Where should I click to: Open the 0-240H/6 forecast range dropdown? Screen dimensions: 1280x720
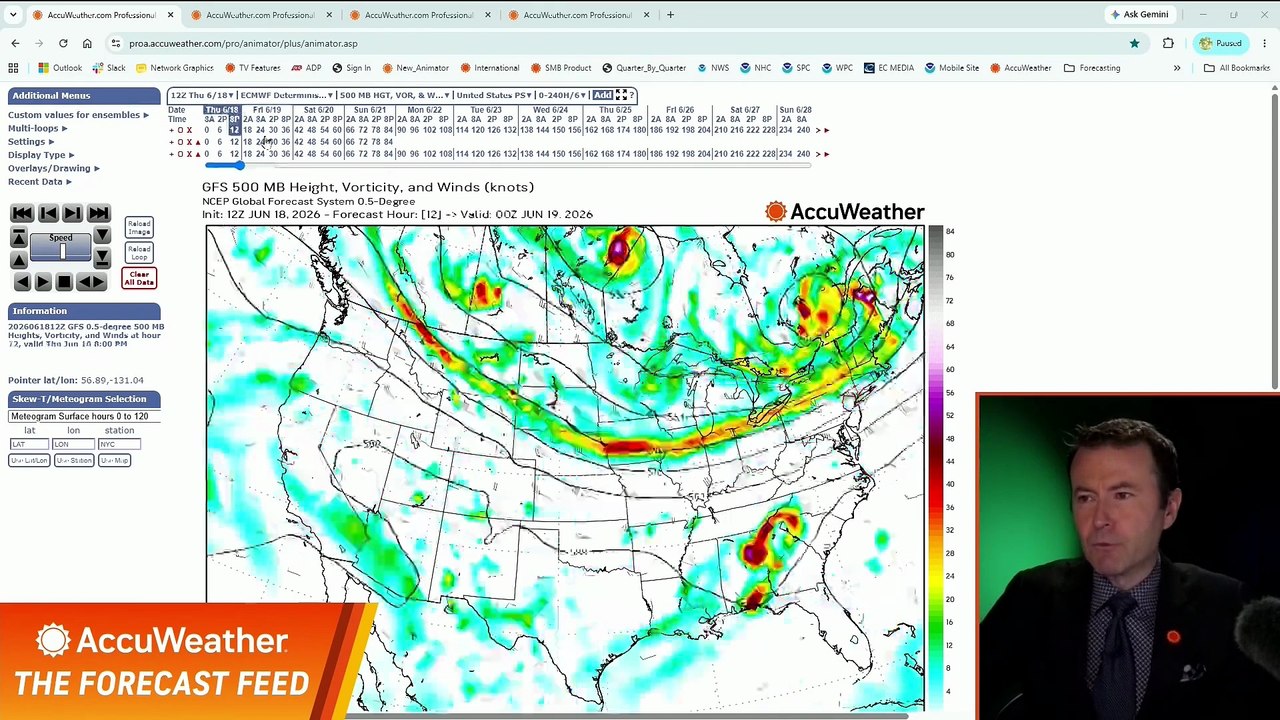[x=563, y=95]
